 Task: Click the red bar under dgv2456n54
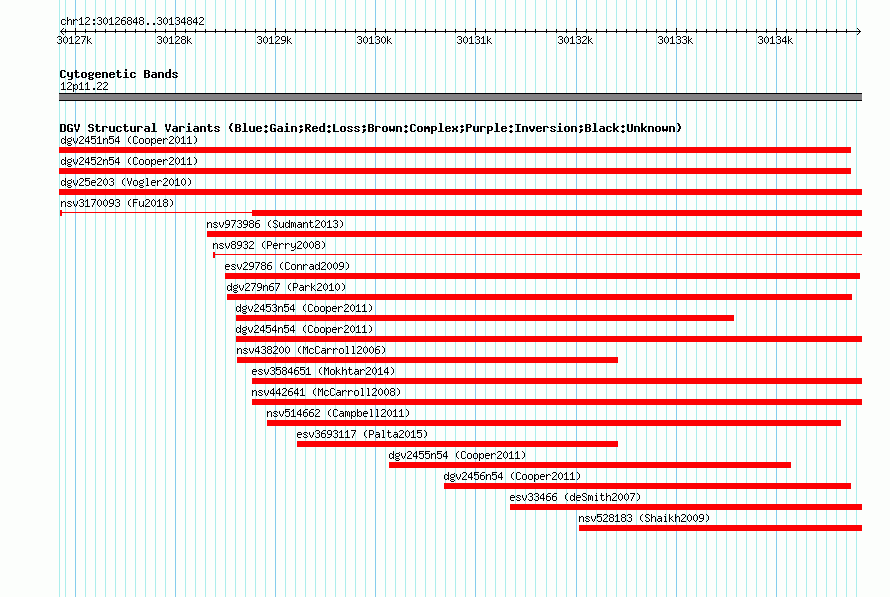648,486
